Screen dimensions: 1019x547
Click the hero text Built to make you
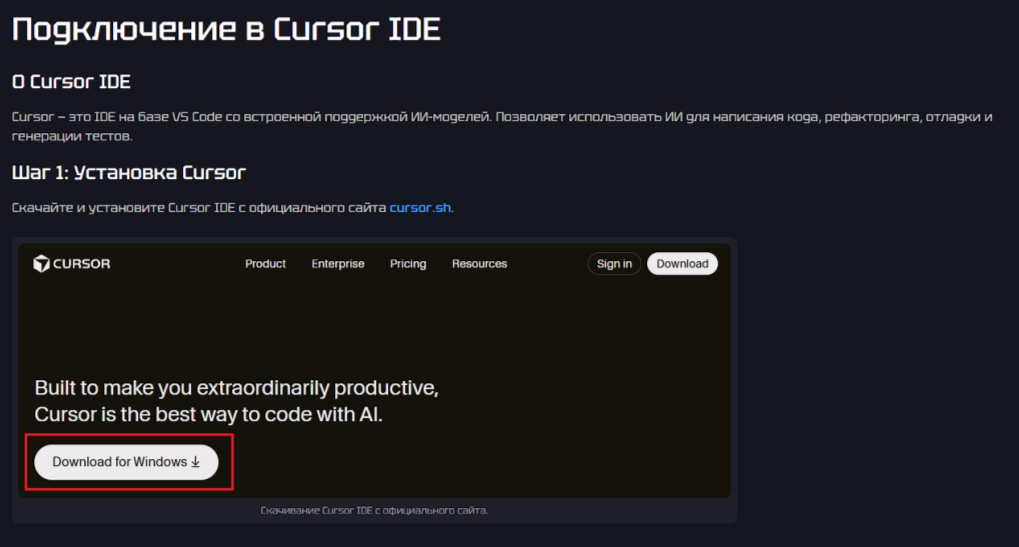[236, 388]
